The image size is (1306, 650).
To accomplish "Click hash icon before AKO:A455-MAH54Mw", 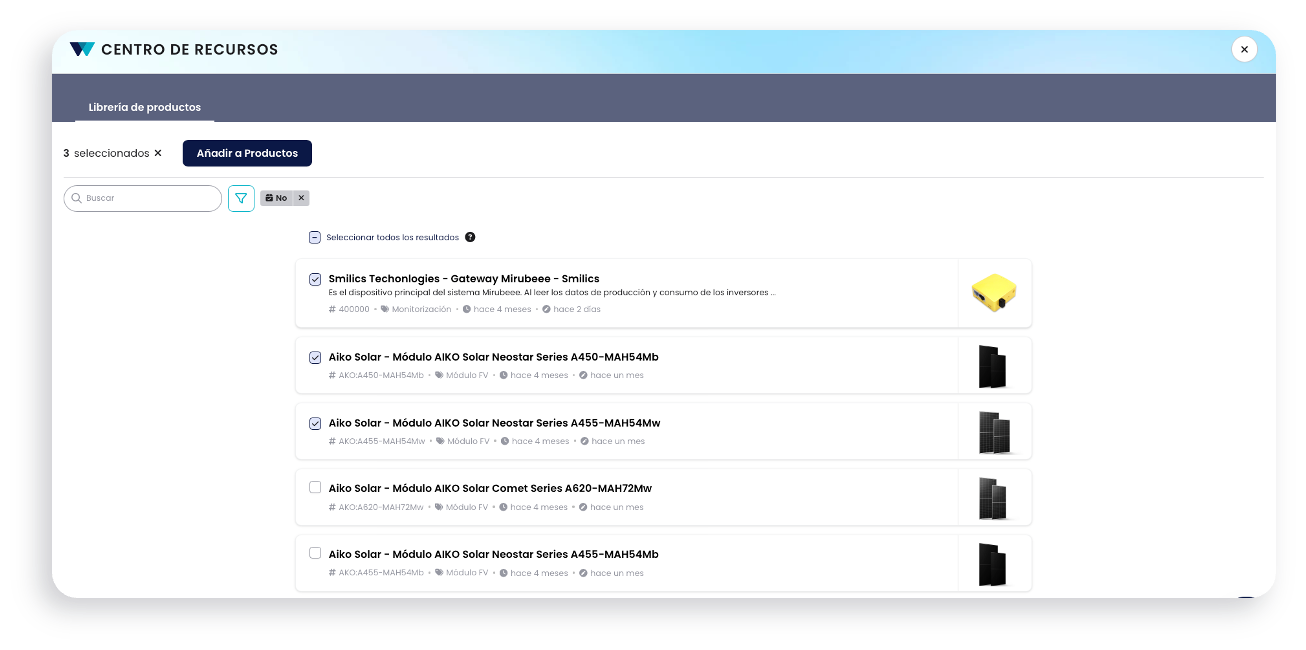I will (x=331, y=442).
